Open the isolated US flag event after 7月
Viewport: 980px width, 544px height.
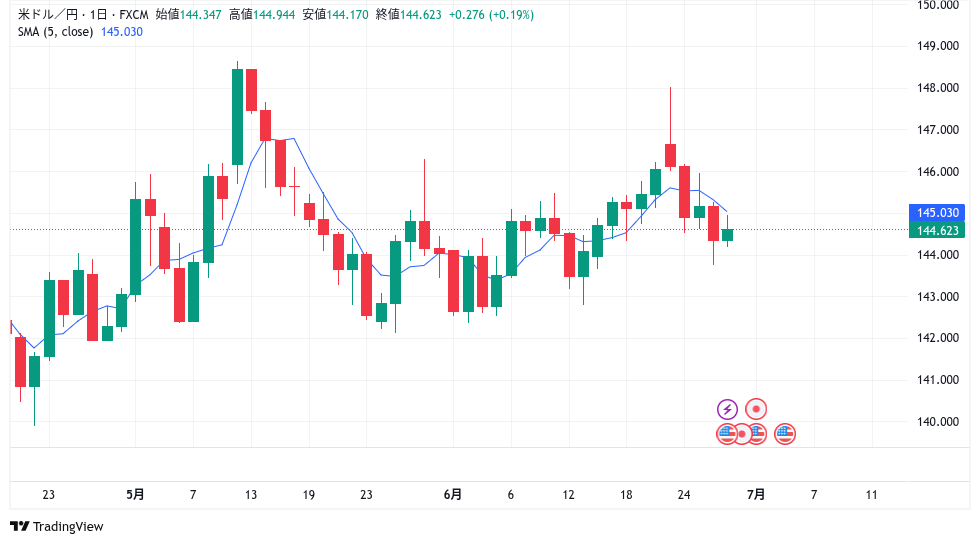click(785, 433)
